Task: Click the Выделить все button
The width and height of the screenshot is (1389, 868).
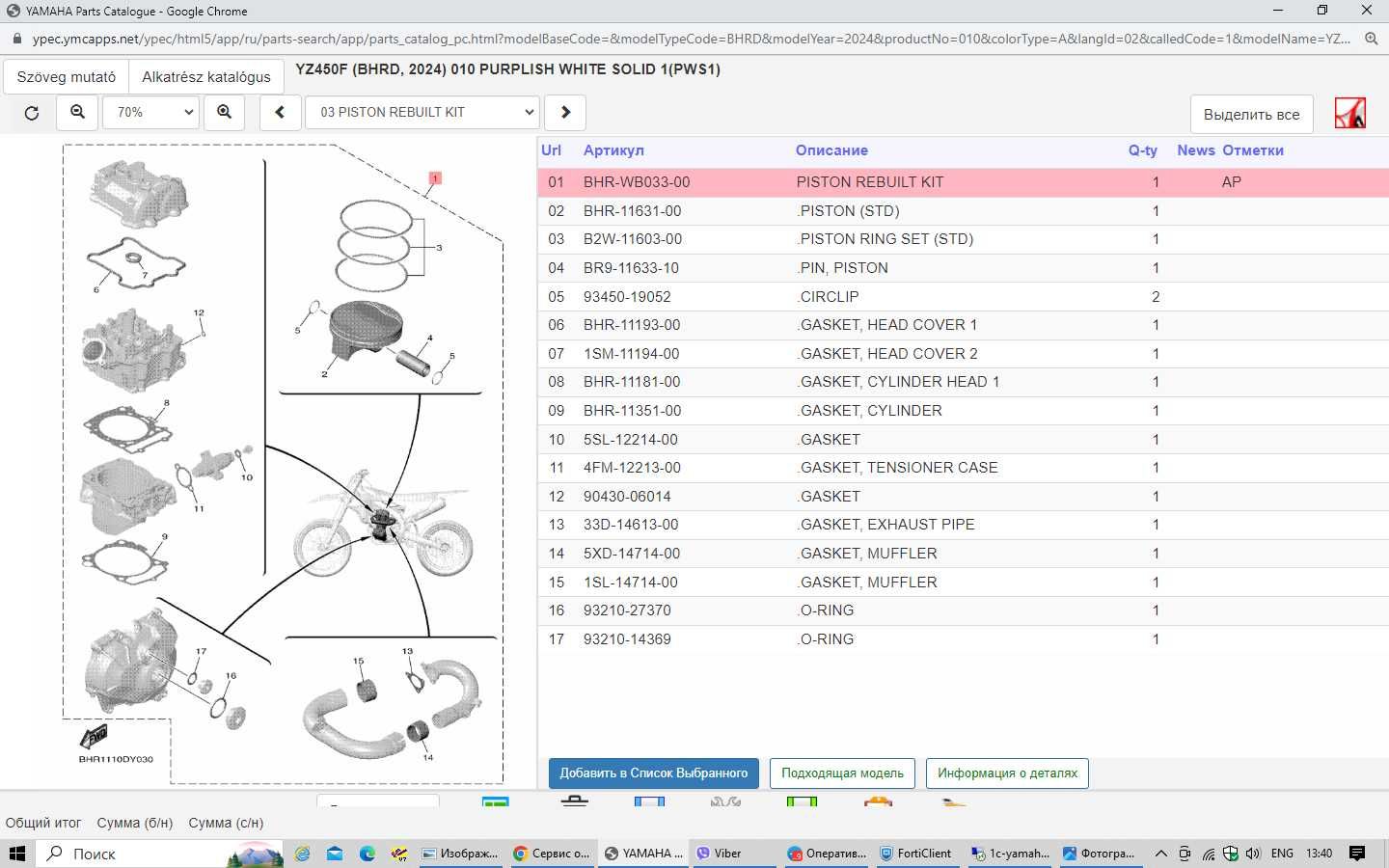Action: (1251, 114)
